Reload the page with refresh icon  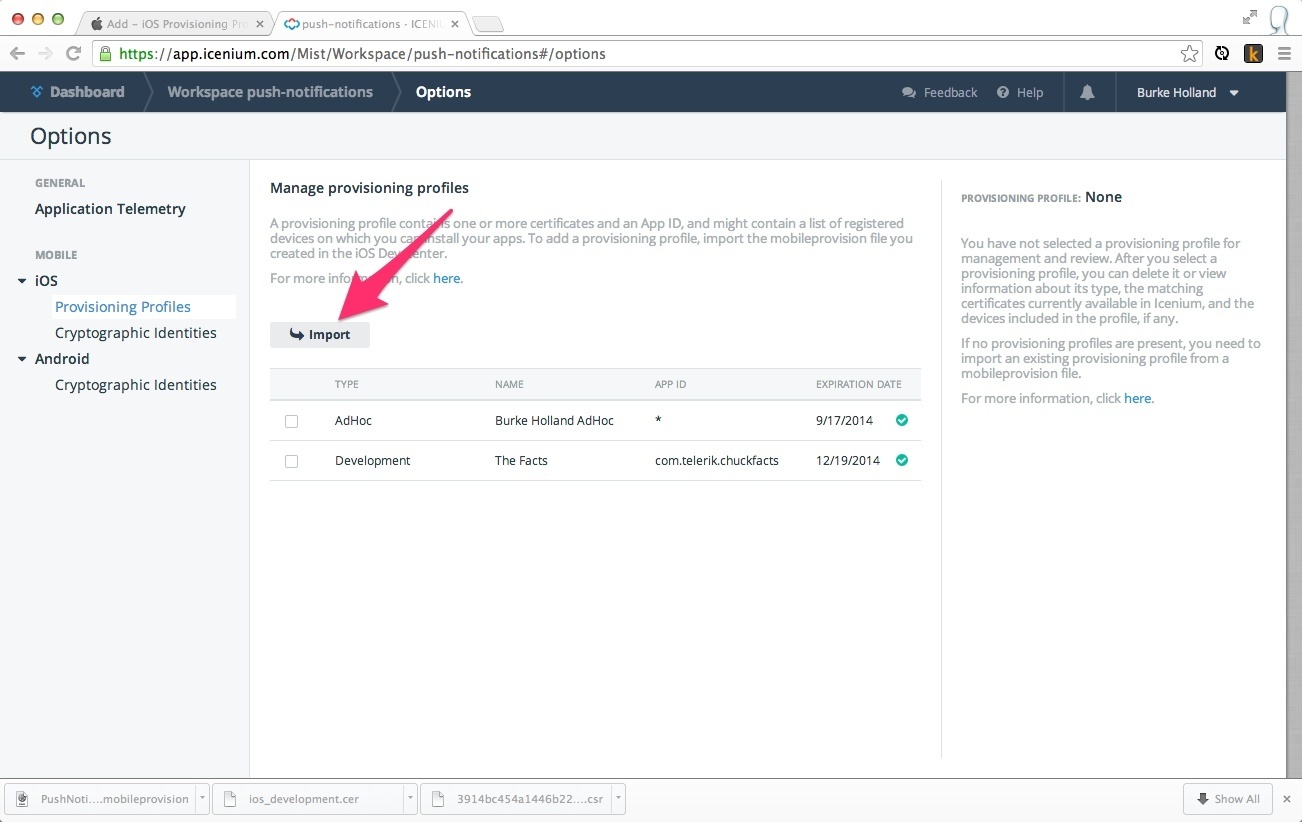pos(73,54)
